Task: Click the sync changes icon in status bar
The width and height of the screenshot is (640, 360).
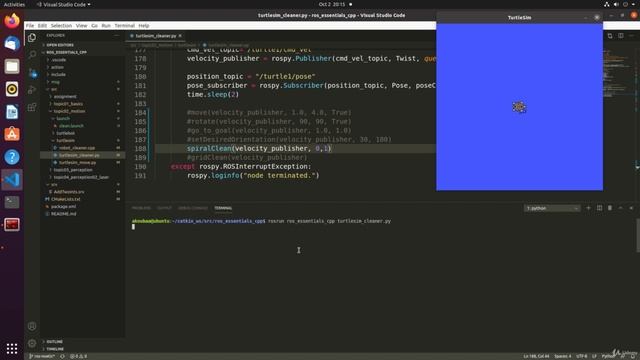Action: [62, 356]
